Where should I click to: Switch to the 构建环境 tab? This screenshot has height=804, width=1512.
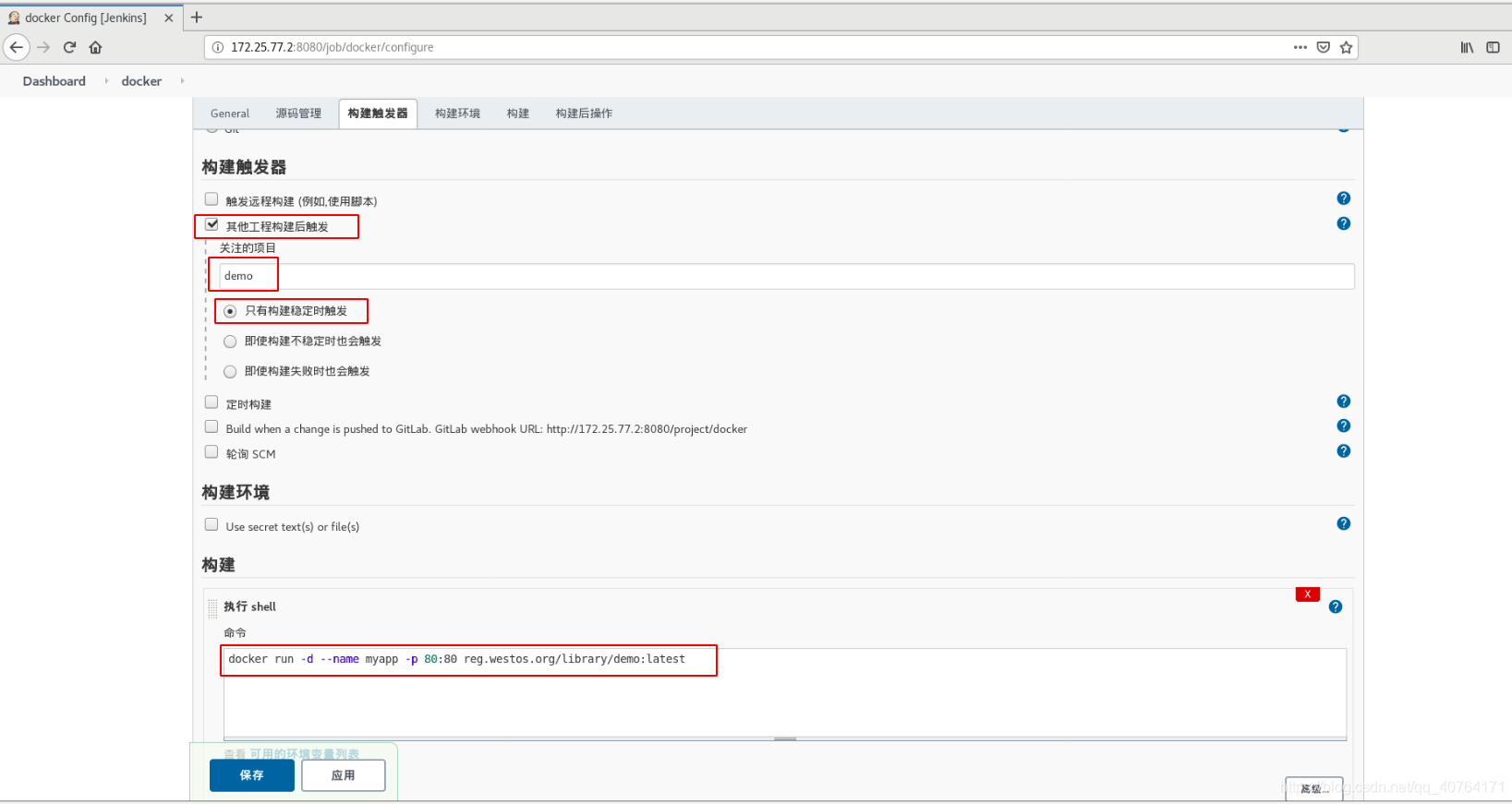coord(457,114)
